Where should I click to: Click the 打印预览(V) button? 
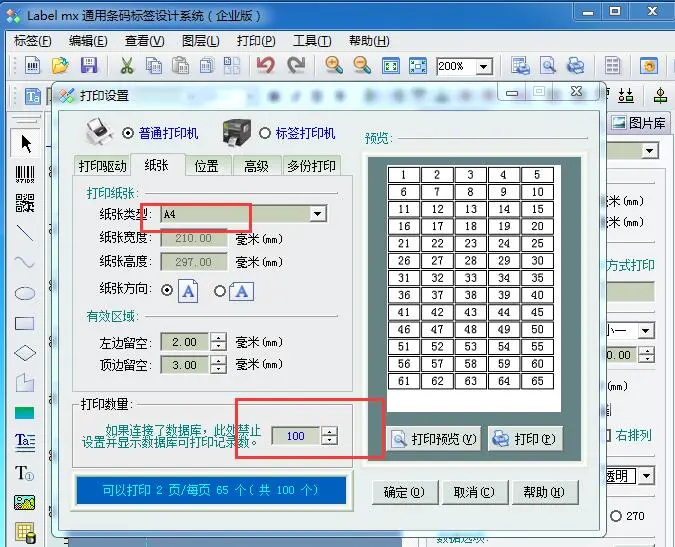435,439
